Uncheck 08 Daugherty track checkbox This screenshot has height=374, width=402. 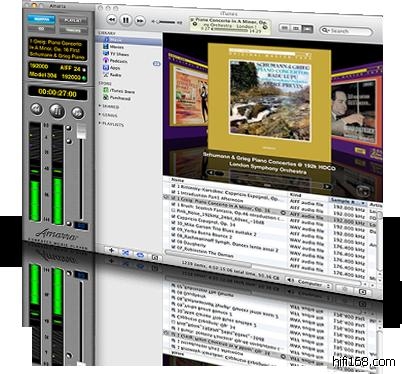(x=173, y=240)
